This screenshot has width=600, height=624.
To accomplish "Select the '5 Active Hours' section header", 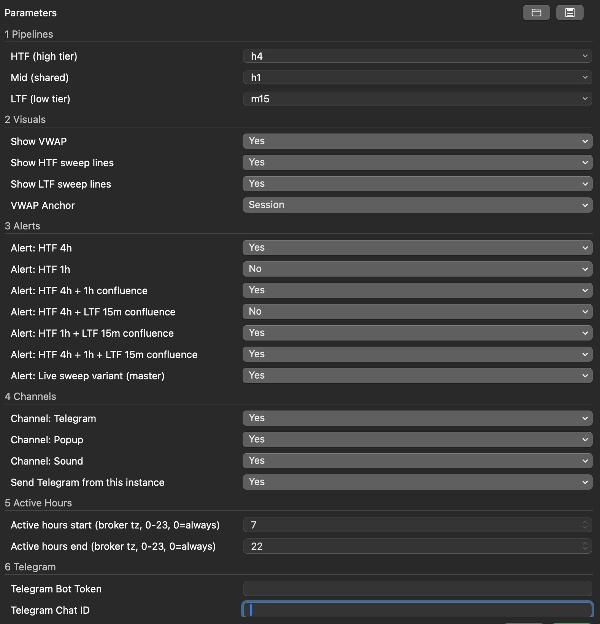I will pos(38,503).
